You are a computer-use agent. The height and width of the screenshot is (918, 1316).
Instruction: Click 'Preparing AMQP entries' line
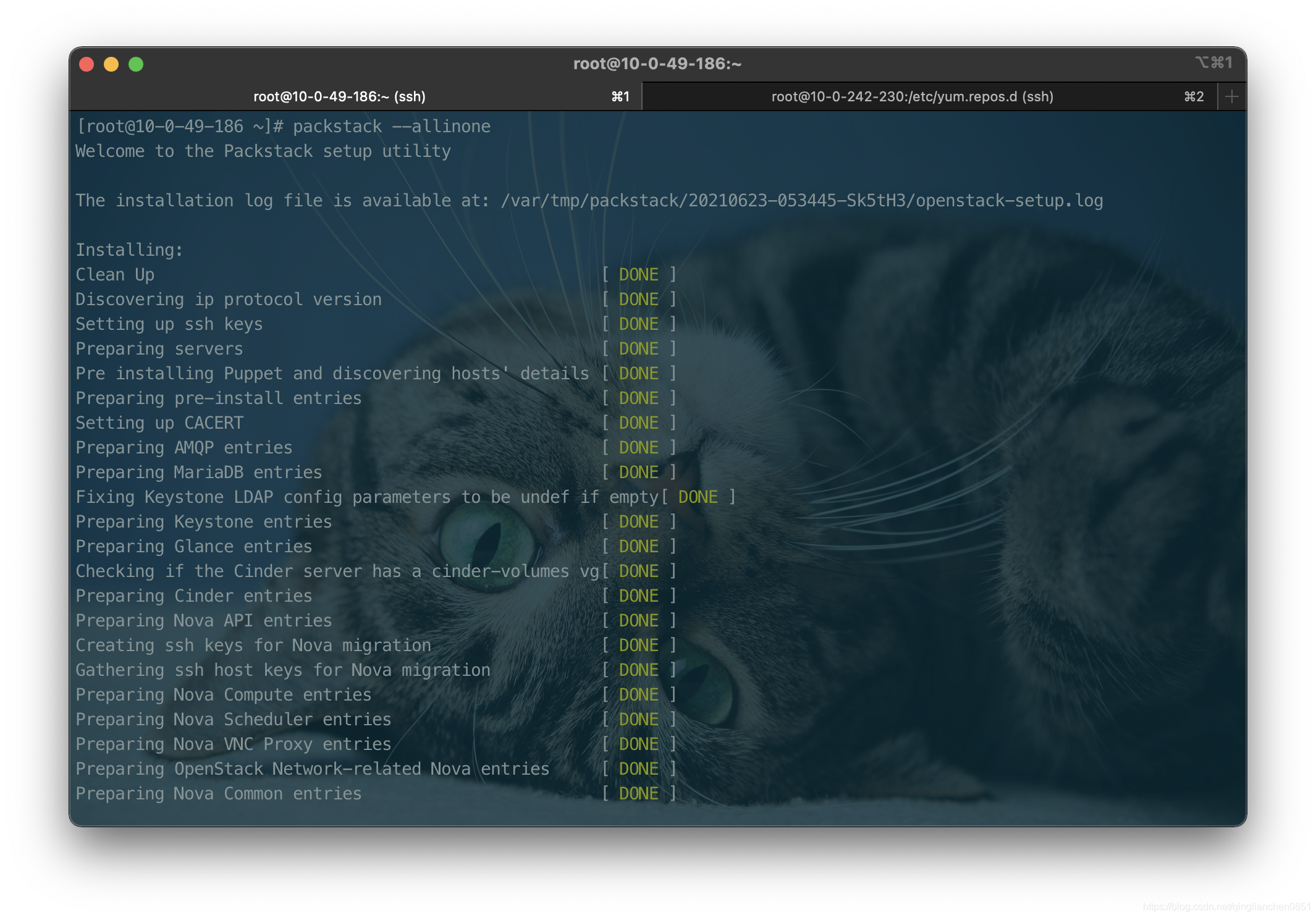184,448
